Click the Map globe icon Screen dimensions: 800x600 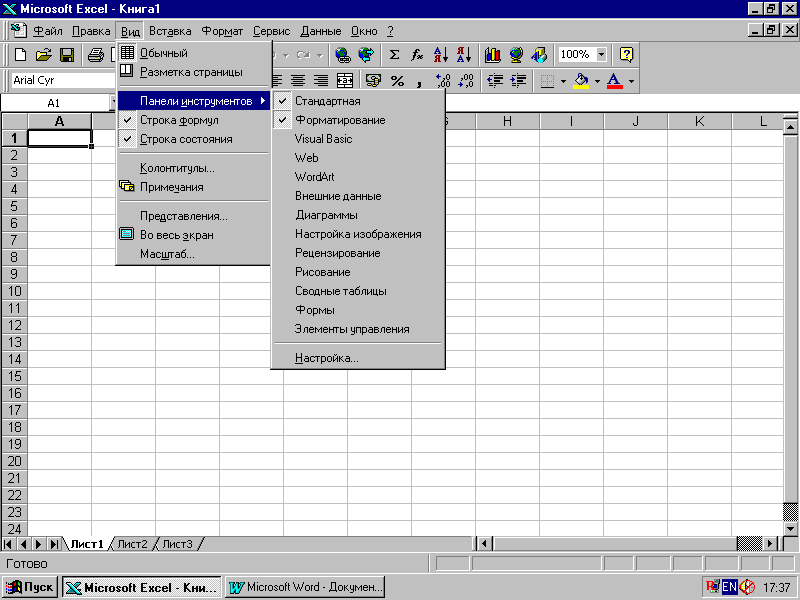point(516,55)
